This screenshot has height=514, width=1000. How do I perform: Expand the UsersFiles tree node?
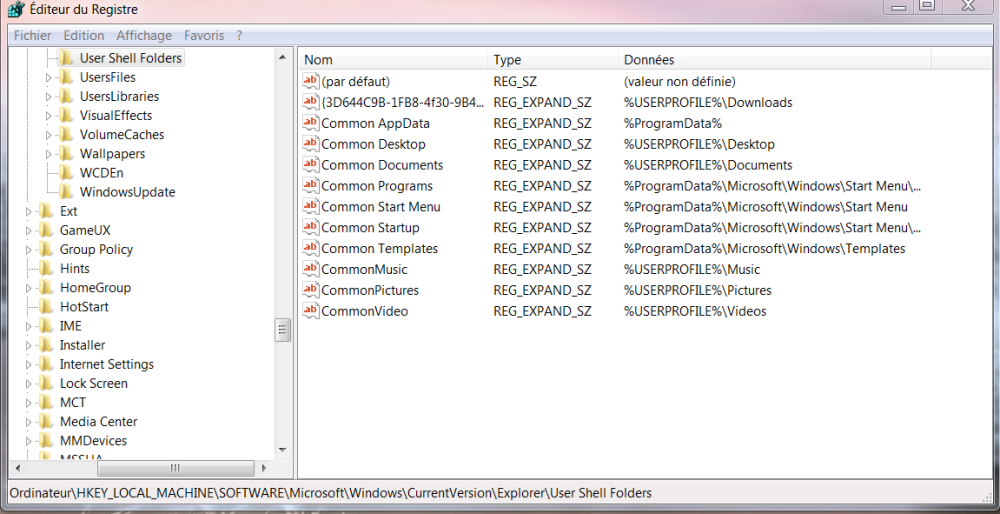pyautogui.click(x=48, y=78)
